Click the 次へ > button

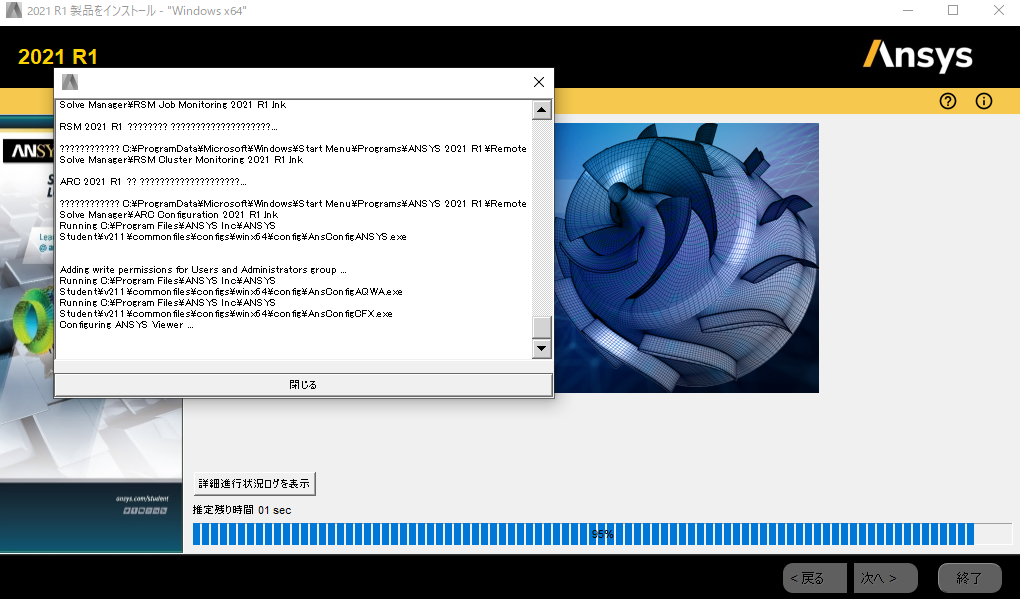[x=885, y=578]
